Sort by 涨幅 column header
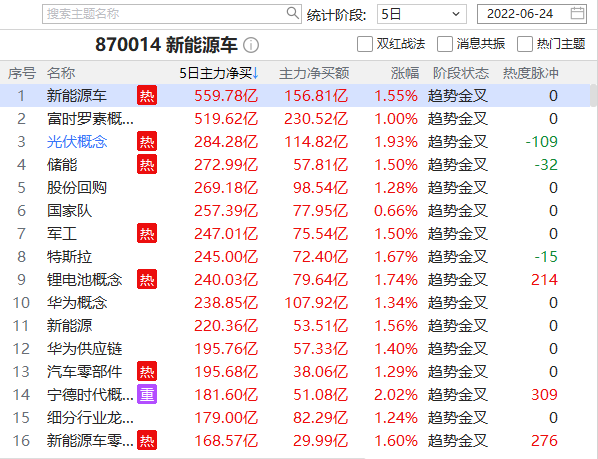Screen dimensions: 598x459 (x=404, y=73)
